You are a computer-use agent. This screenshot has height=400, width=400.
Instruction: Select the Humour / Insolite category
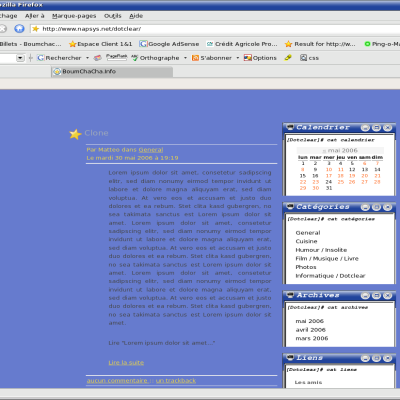(321, 250)
